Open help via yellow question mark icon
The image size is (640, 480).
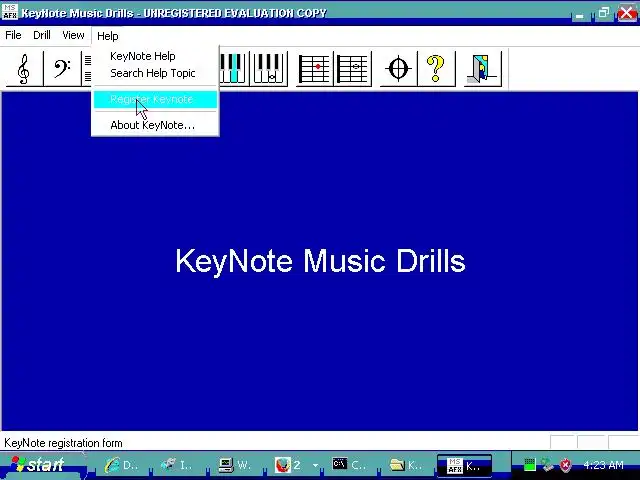coord(436,69)
